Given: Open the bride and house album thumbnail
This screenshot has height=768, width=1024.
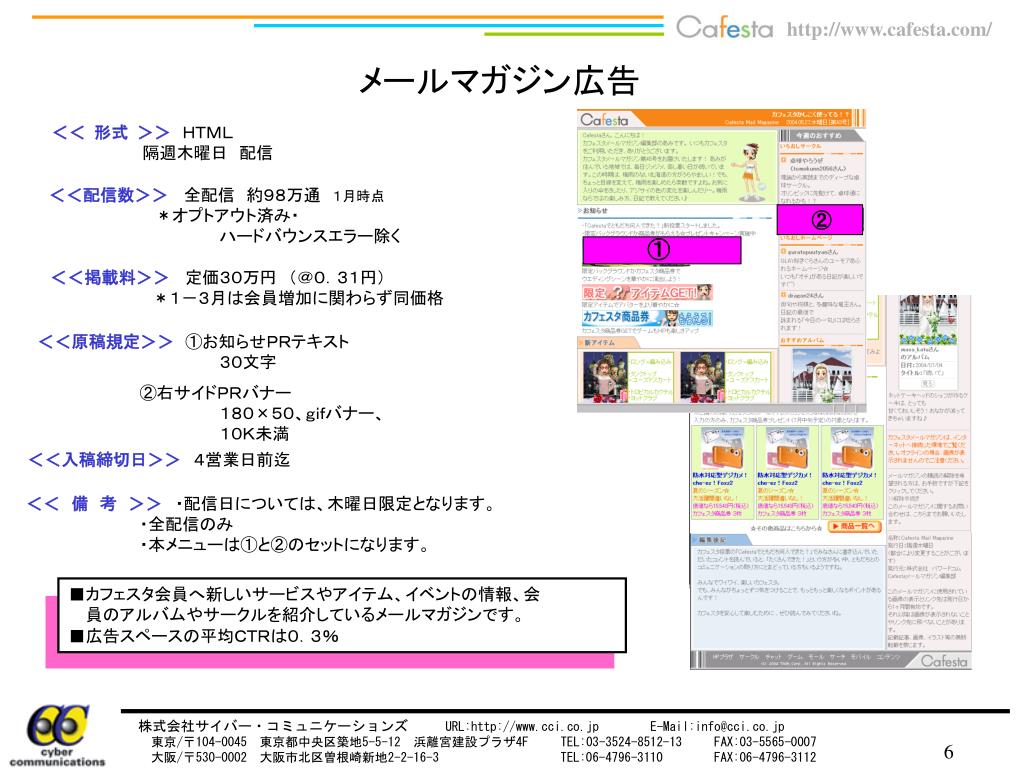Looking at the screenshot, I should click(822, 376).
